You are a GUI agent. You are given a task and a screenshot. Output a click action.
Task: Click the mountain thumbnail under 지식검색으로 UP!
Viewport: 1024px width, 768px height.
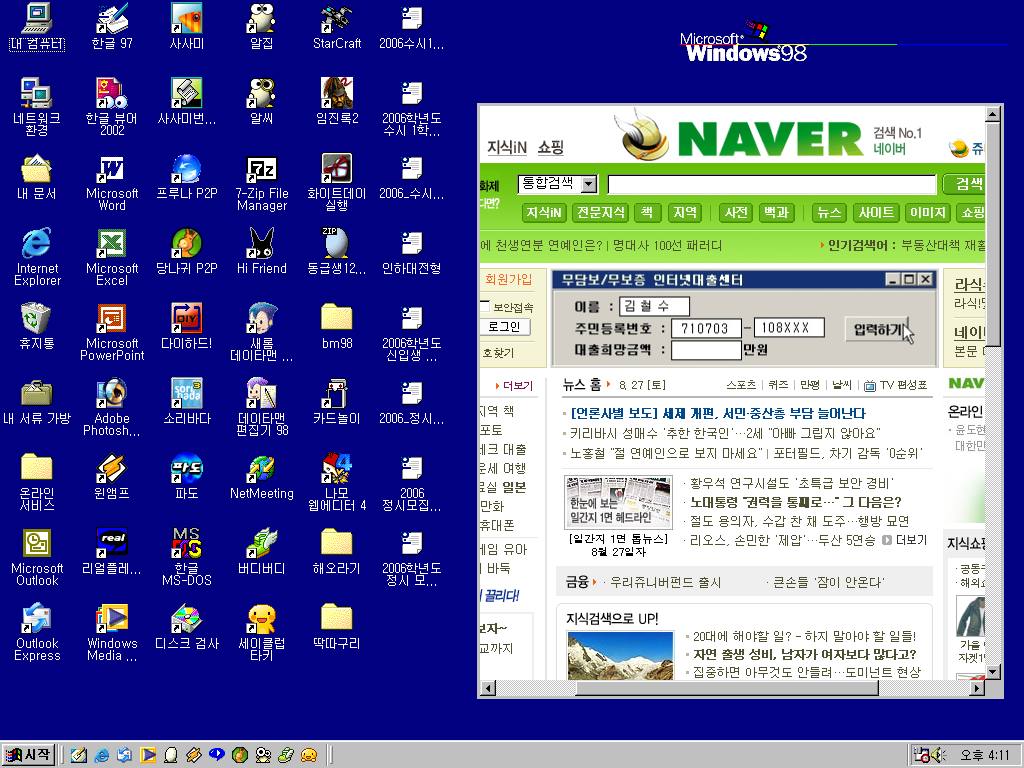[620, 656]
